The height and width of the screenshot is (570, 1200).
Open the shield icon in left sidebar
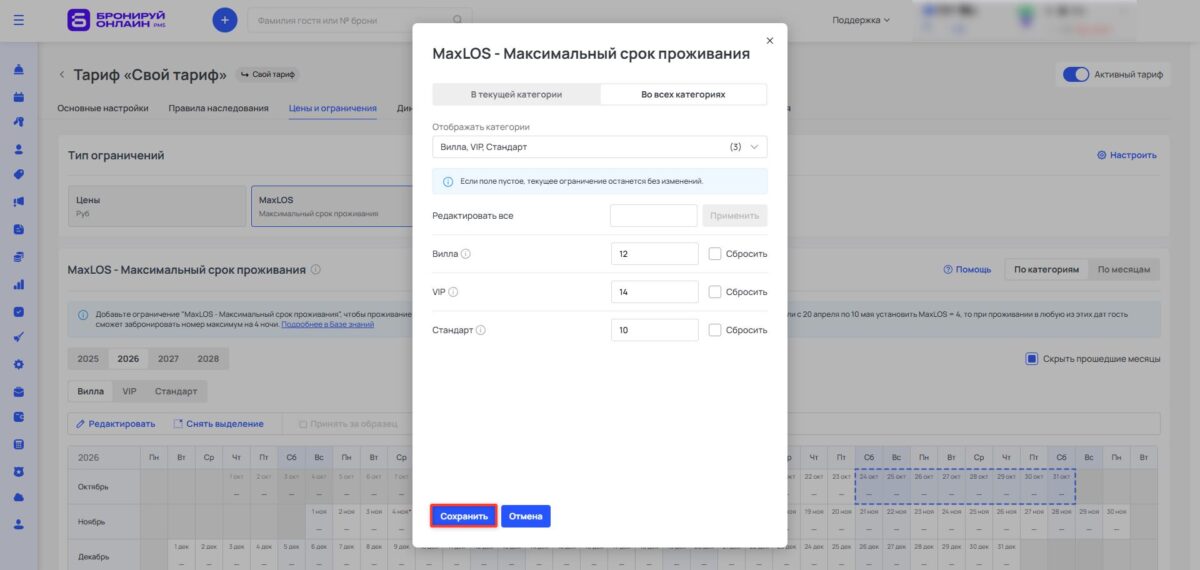point(19,471)
